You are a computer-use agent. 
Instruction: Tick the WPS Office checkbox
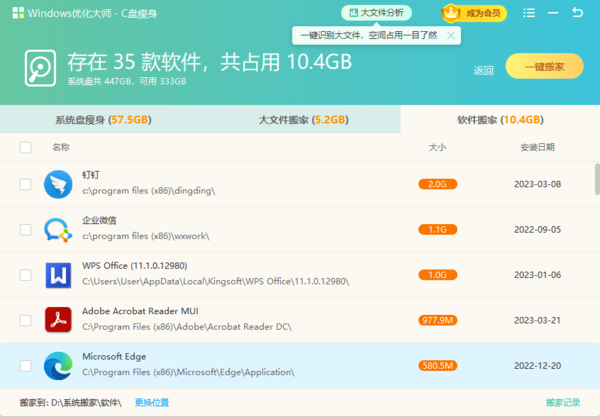point(26,275)
